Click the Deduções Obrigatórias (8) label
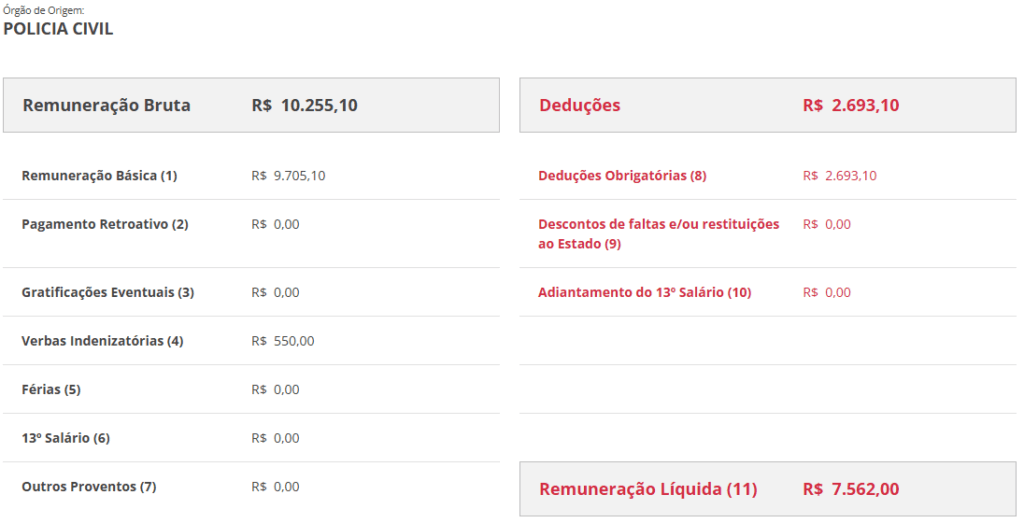The image size is (1024, 523). [x=622, y=176]
